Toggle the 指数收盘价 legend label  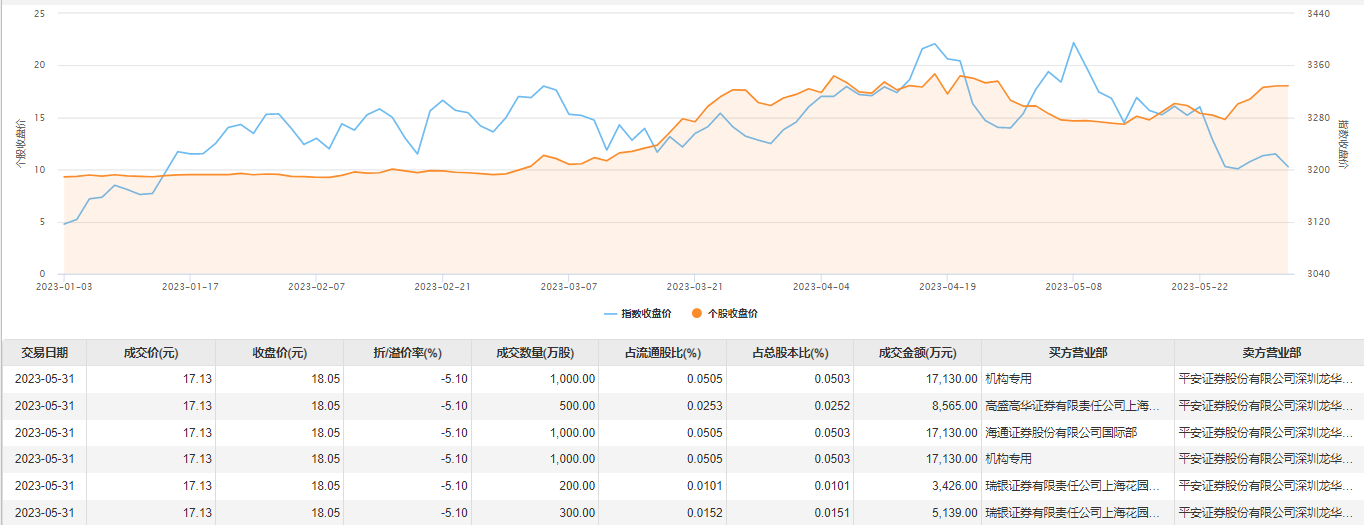(x=646, y=313)
